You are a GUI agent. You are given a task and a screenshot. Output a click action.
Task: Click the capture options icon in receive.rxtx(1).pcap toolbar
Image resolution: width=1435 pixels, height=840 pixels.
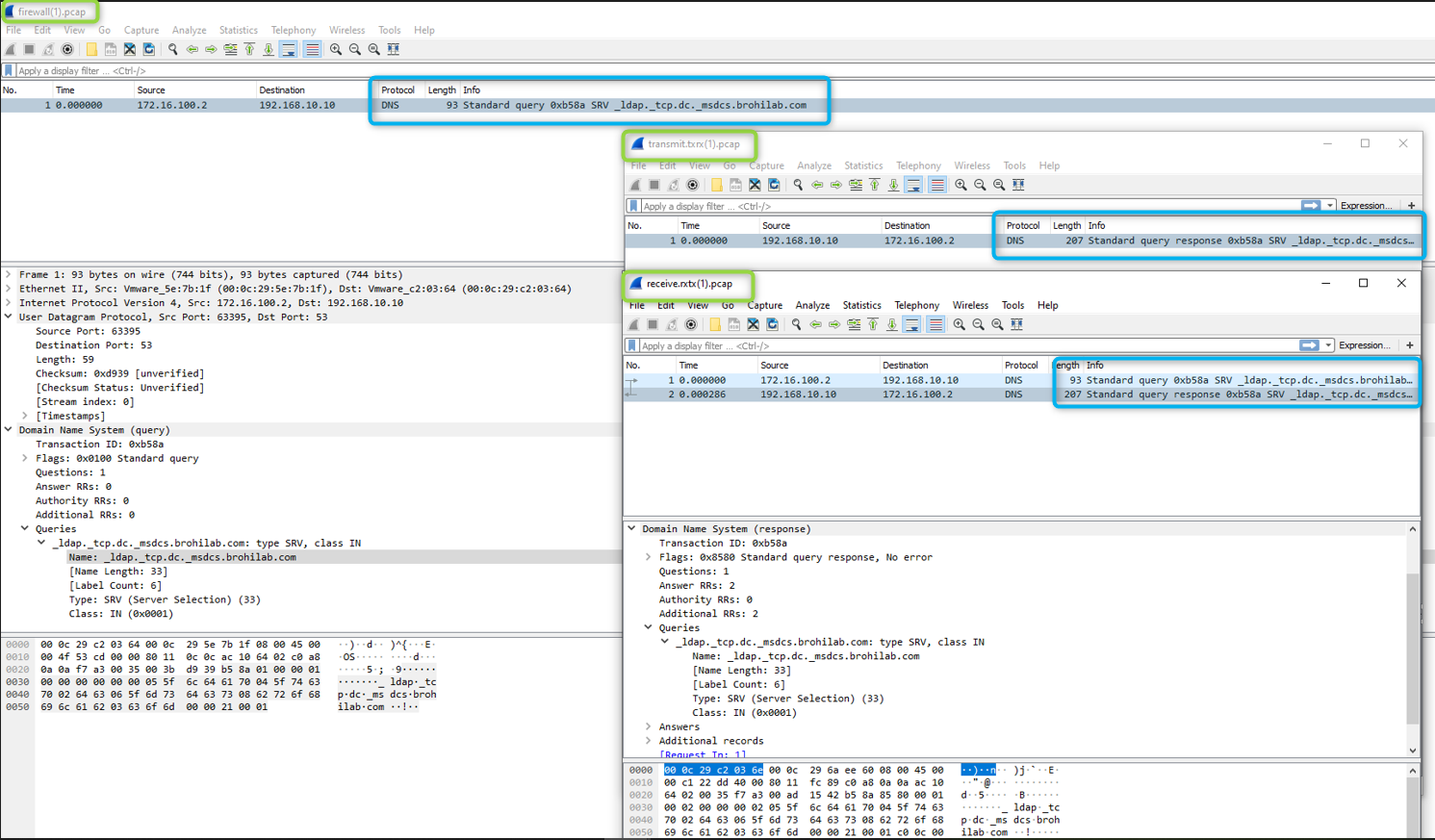[x=691, y=325]
